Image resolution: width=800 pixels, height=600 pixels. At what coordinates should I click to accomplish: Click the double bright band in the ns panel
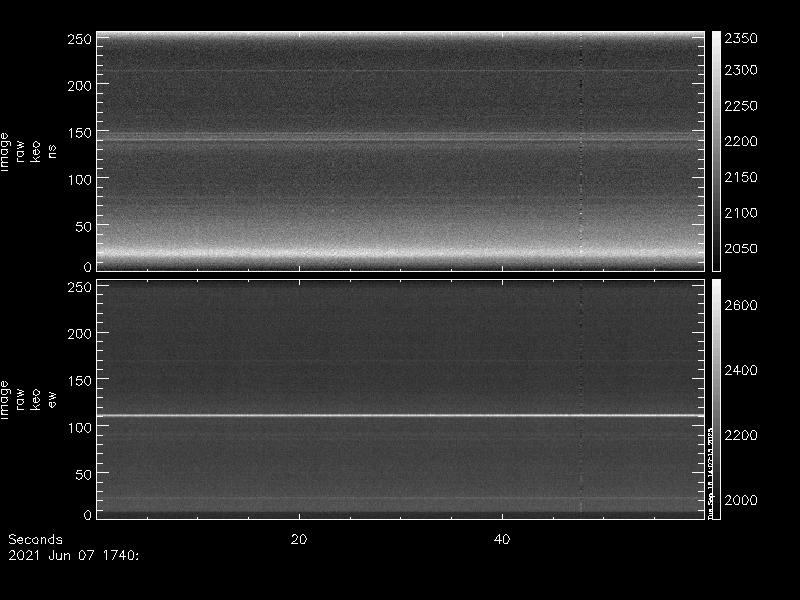click(400, 141)
